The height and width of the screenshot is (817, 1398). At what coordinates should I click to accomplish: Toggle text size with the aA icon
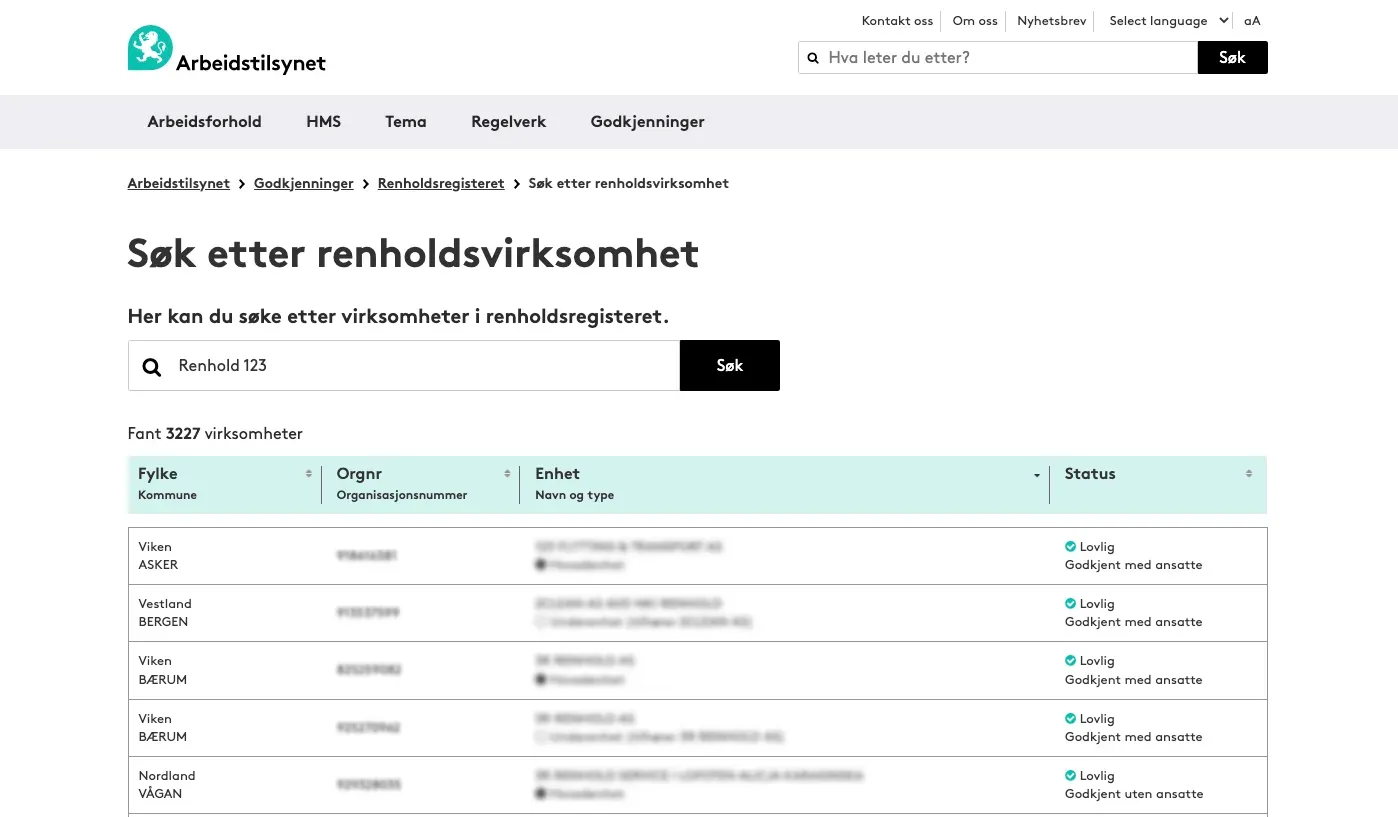point(1252,21)
